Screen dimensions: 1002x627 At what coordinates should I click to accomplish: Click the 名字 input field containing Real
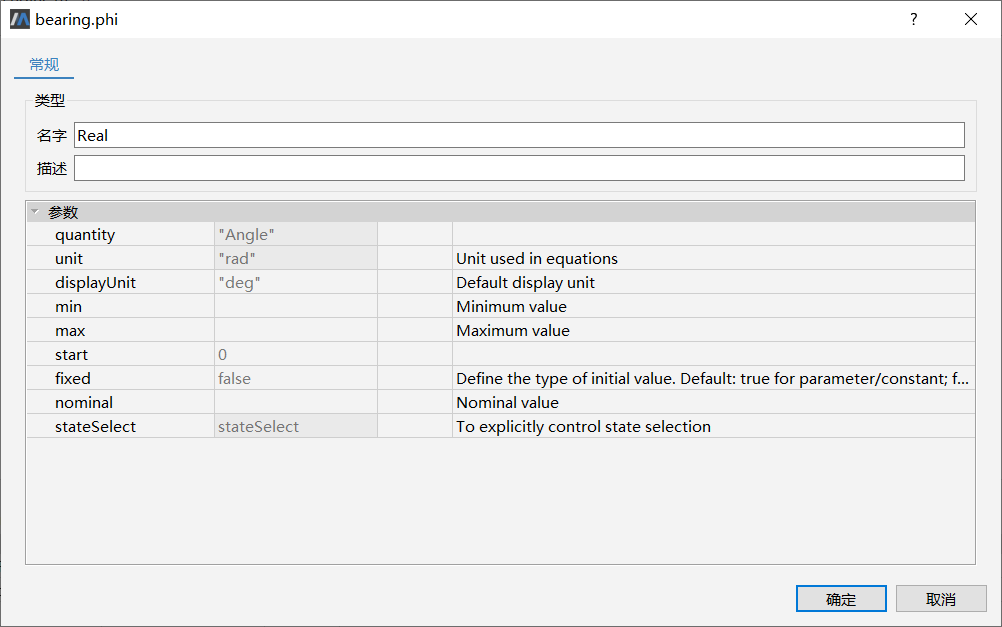pyautogui.click(x=519, y=135)
